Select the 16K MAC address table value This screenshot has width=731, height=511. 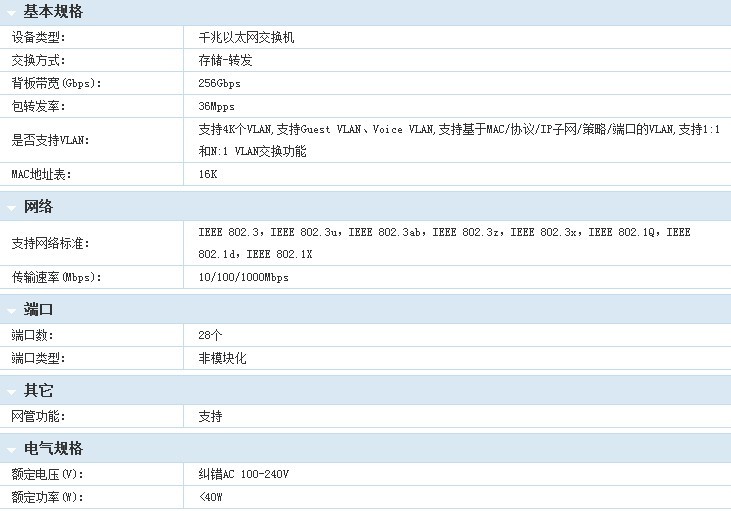pos(208,174)
